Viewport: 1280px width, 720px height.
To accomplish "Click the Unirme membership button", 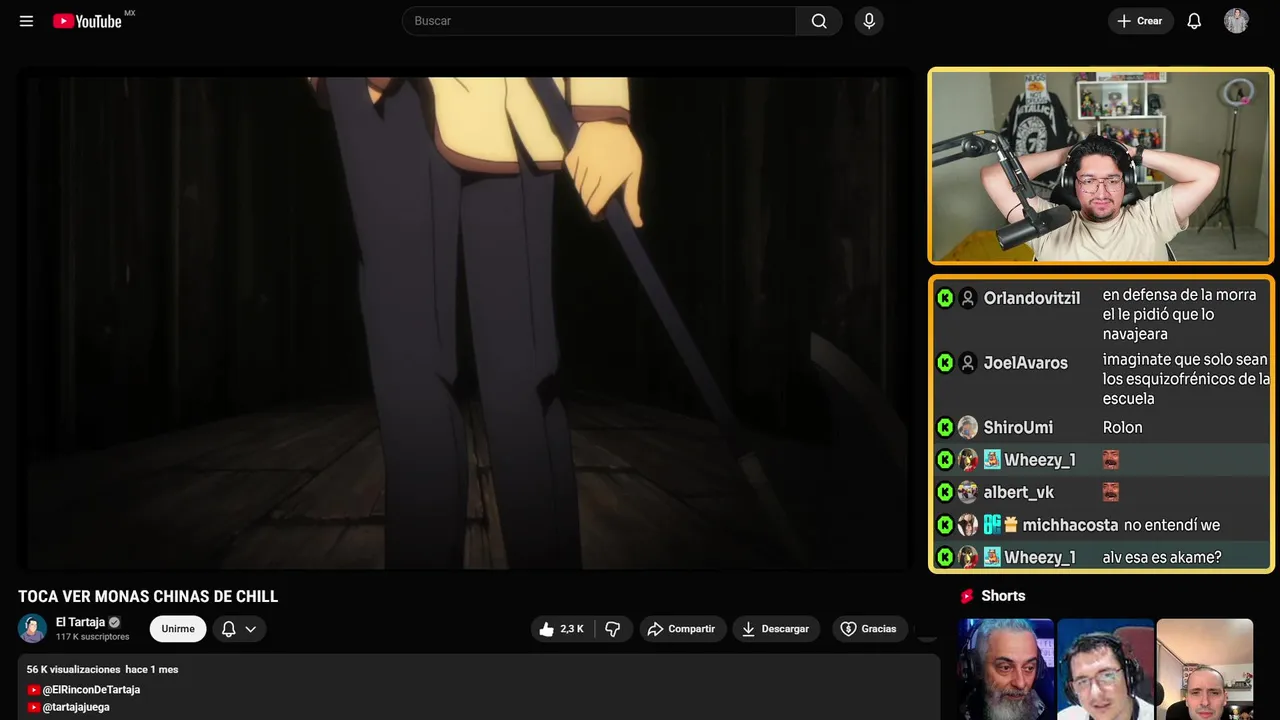I will coord(178,629).
